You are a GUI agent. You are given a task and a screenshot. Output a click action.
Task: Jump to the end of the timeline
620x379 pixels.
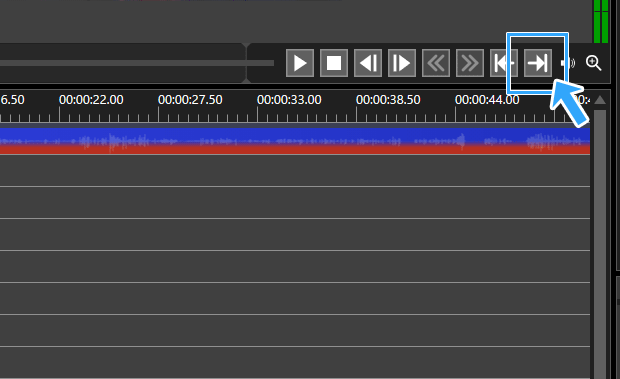click(x=538, y=63)
